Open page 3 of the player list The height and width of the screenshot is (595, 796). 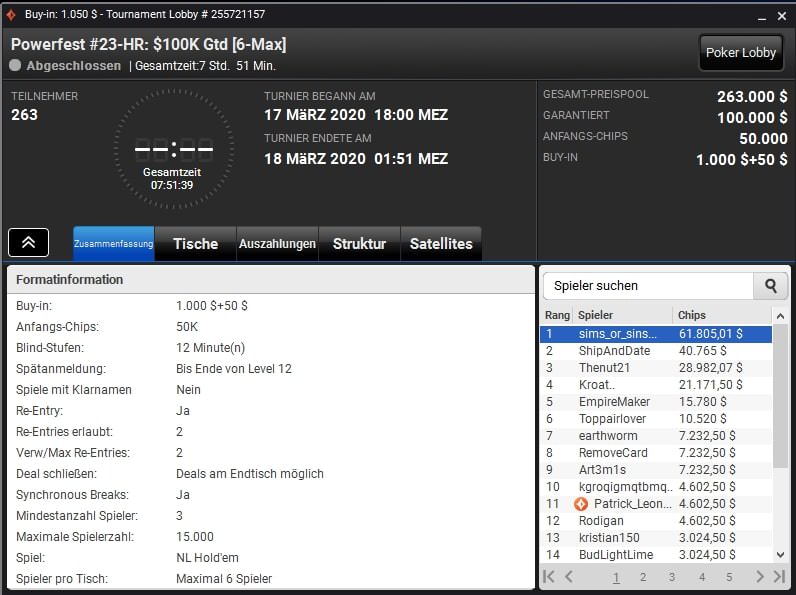(x=672, y=577)
